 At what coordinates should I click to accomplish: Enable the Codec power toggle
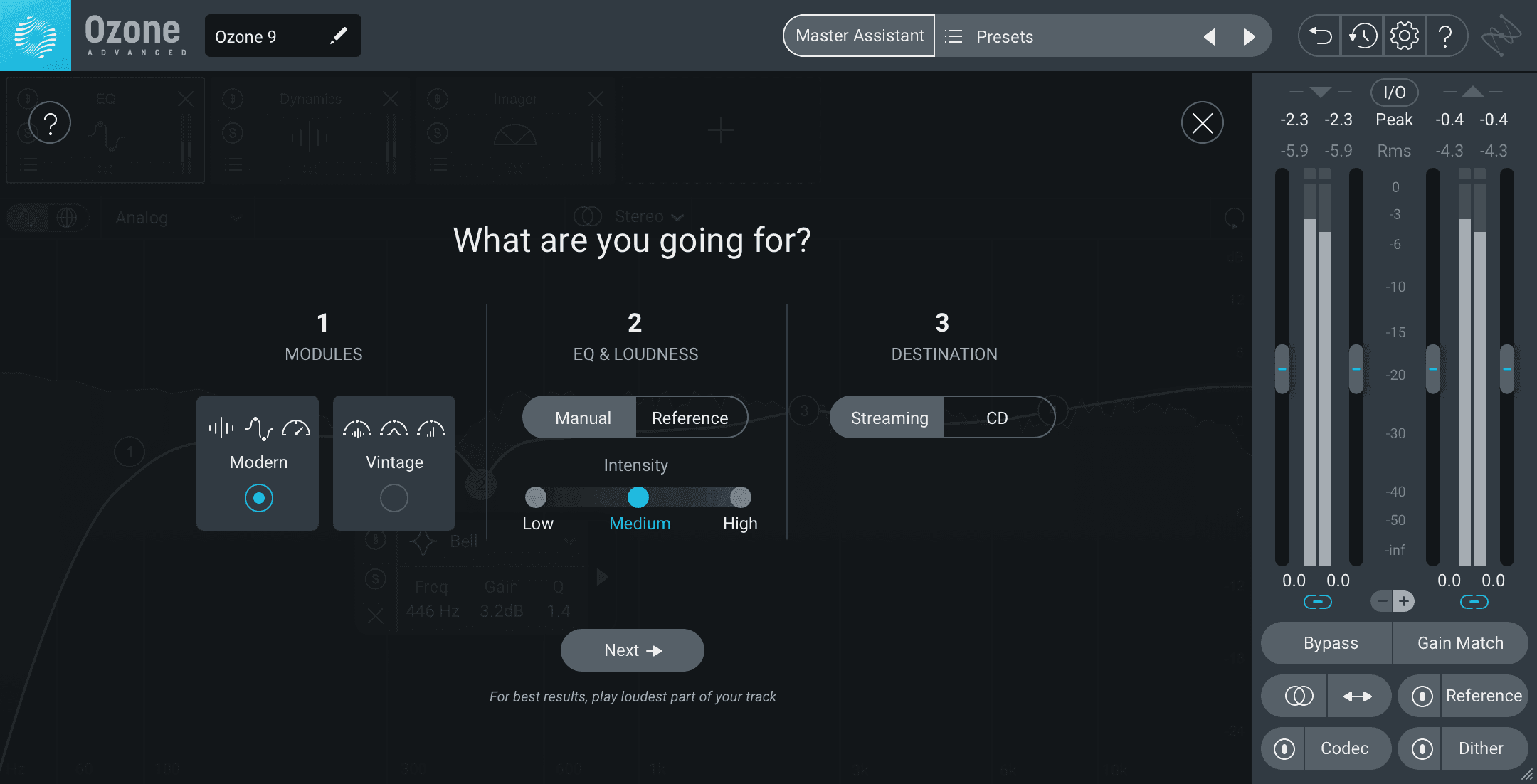click(1284, 748)
